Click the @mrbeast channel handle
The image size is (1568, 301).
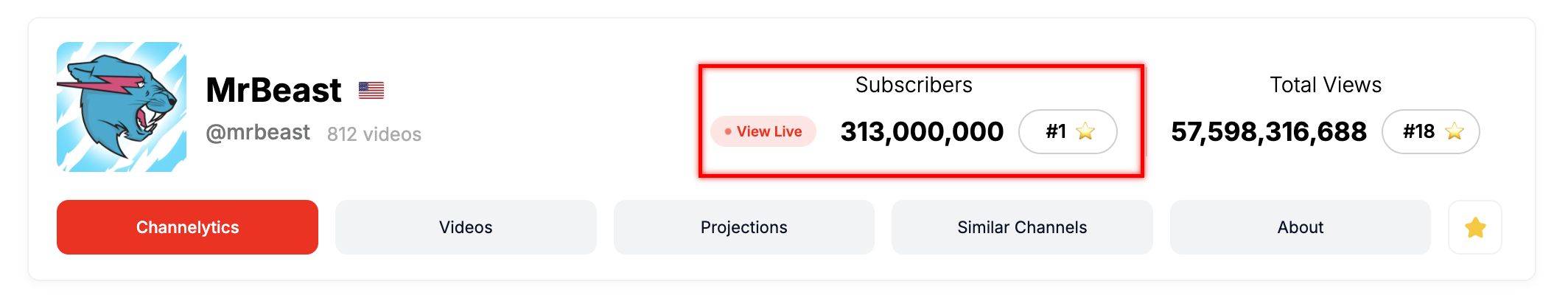(x=258, y=133)
